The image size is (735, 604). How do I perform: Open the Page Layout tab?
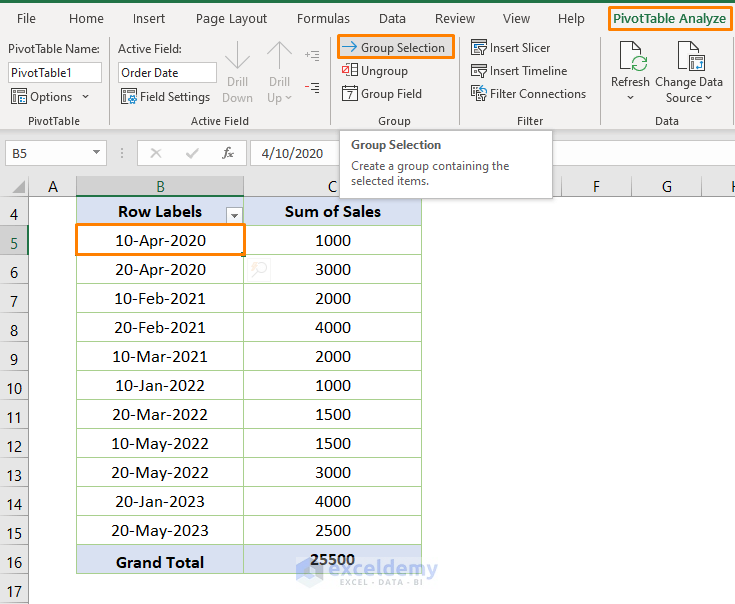(231, 19)
